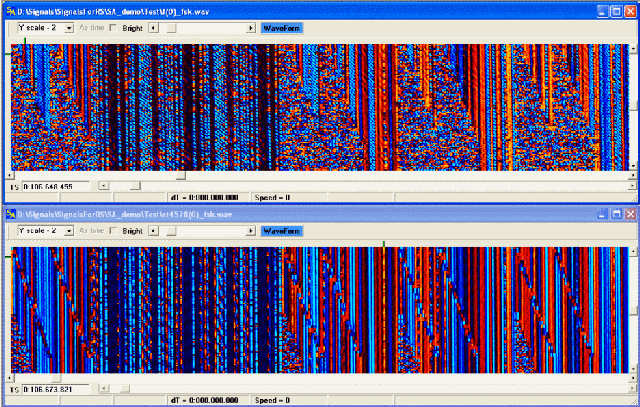Switch to WaveForm in 4578(0)_fsk.wav window
Viewport: 640px width, 407px height.
tap(281, 230)
